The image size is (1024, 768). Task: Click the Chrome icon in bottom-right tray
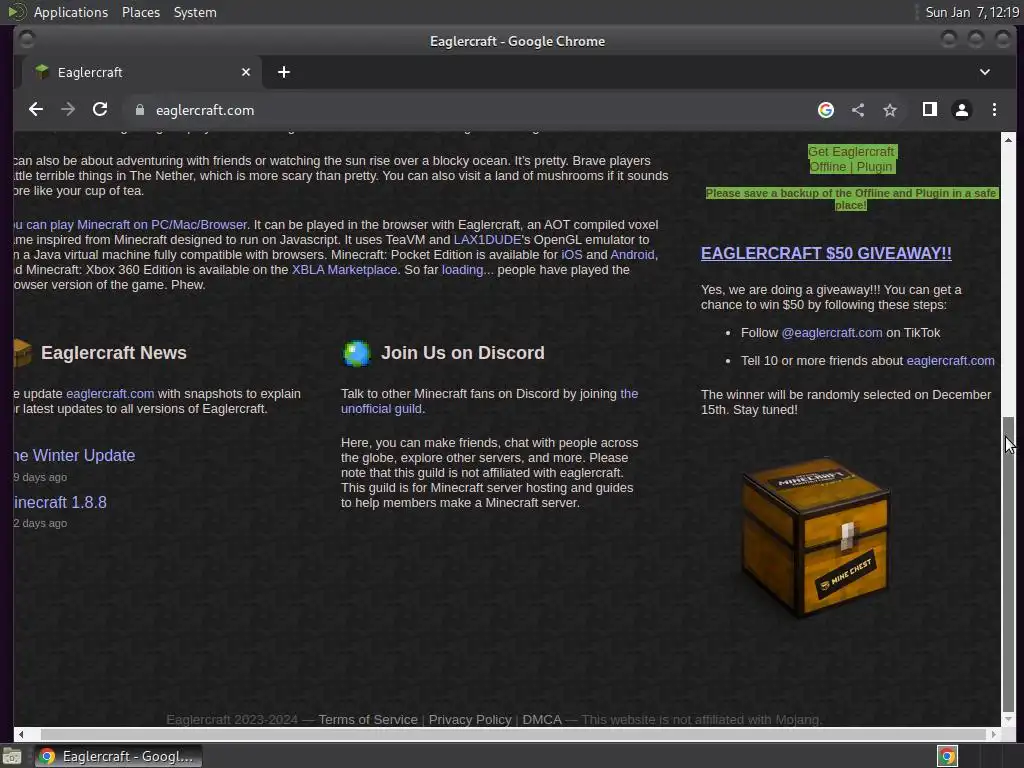coord(947,756)
